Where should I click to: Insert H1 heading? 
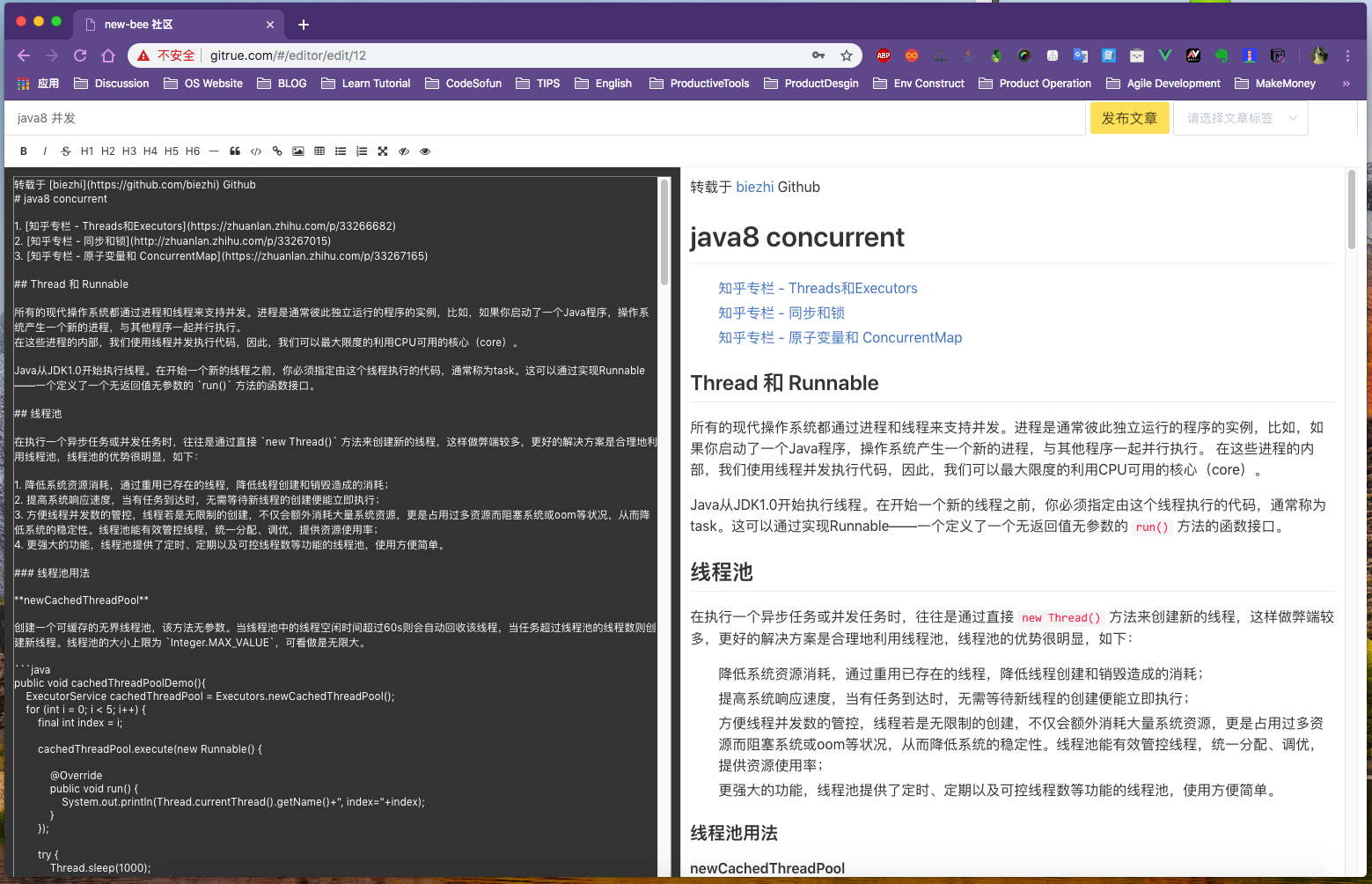point(87,151)
